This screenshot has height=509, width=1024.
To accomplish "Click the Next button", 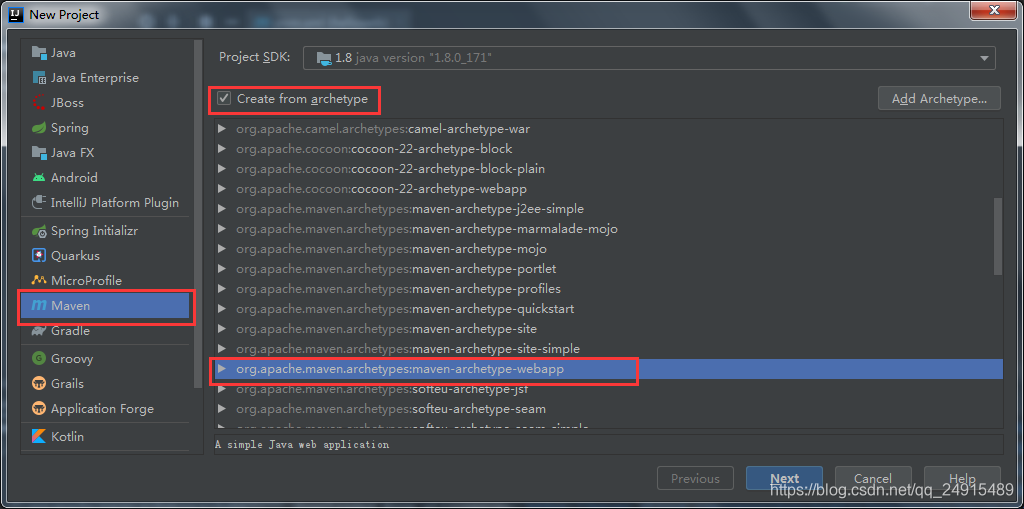I will coord(784,478).
